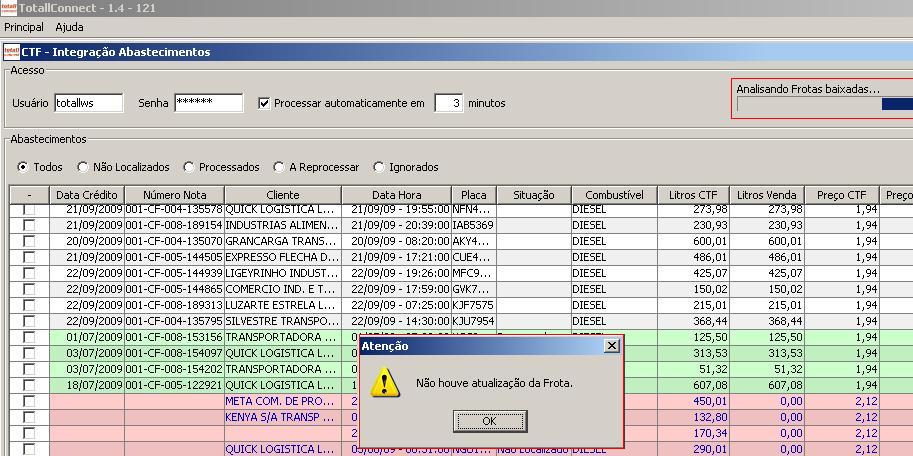Sort by Litros Venda column header

pyautogui.click(x=767, y=195)
